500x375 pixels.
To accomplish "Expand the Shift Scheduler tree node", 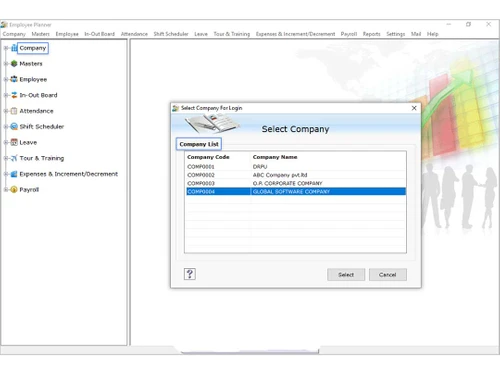I will click(x=6, y=127).
